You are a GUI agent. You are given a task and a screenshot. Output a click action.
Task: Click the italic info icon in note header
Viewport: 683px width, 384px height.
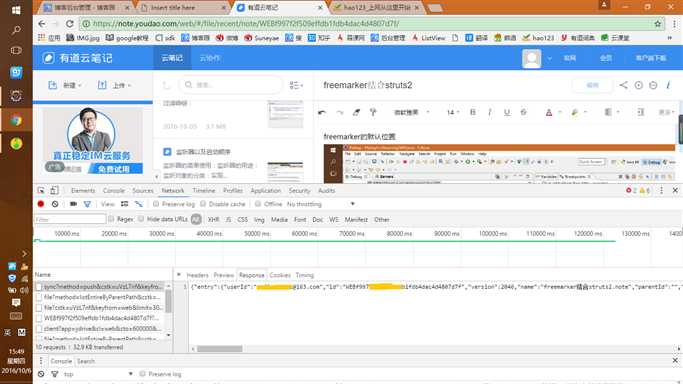point(668,85)
